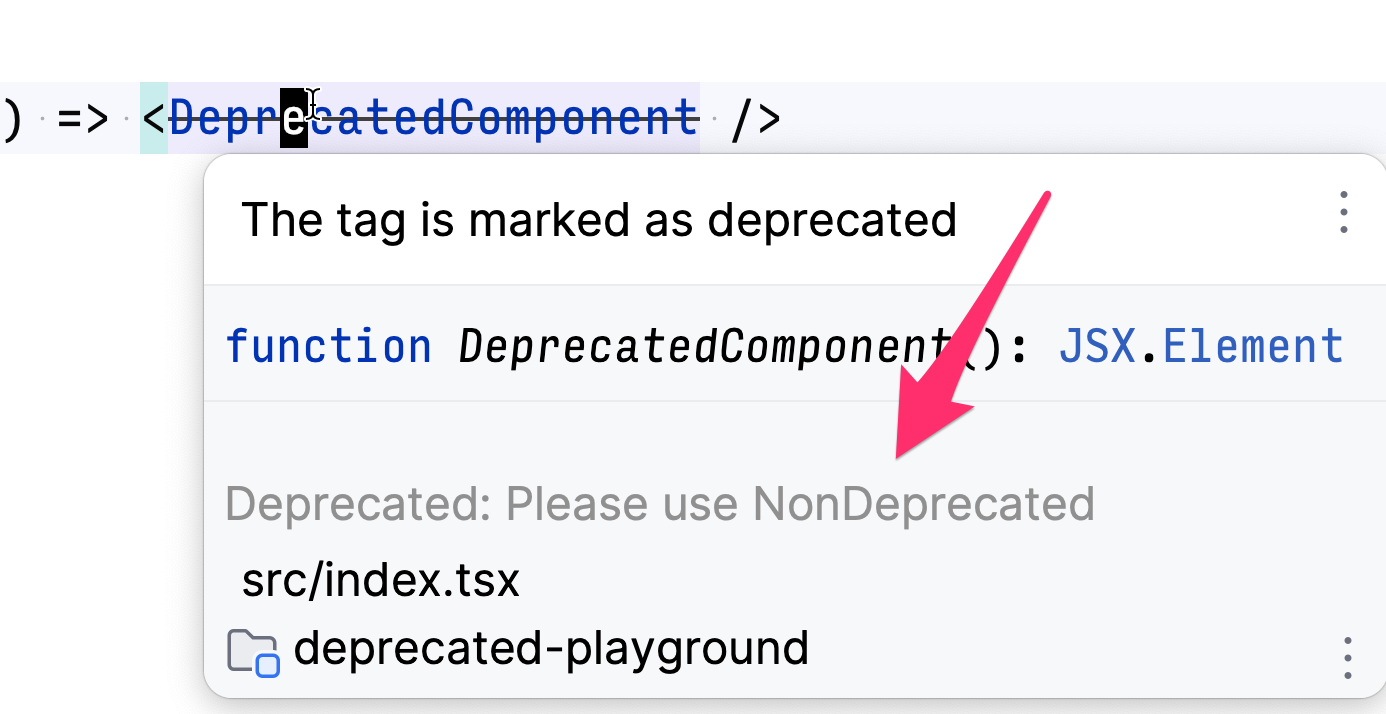Click the struck-through DeprecatedComponent tag in the editor
Screen dimensions: 1386x714
[x=433, y=118]
